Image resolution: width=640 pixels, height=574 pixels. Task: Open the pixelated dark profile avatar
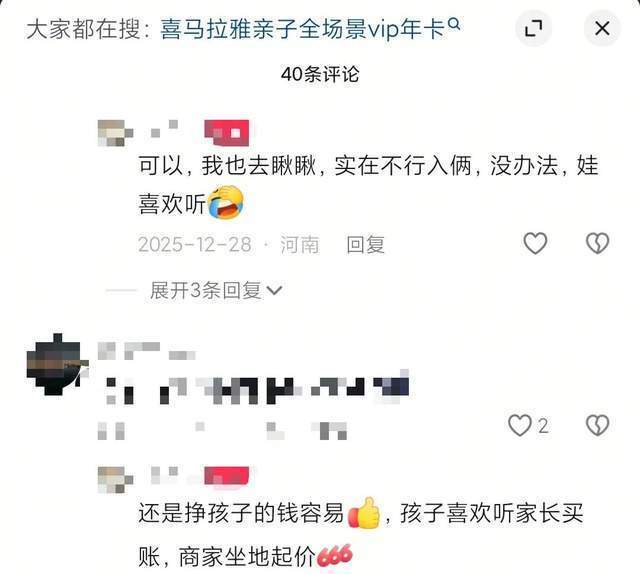coord(57,364)
